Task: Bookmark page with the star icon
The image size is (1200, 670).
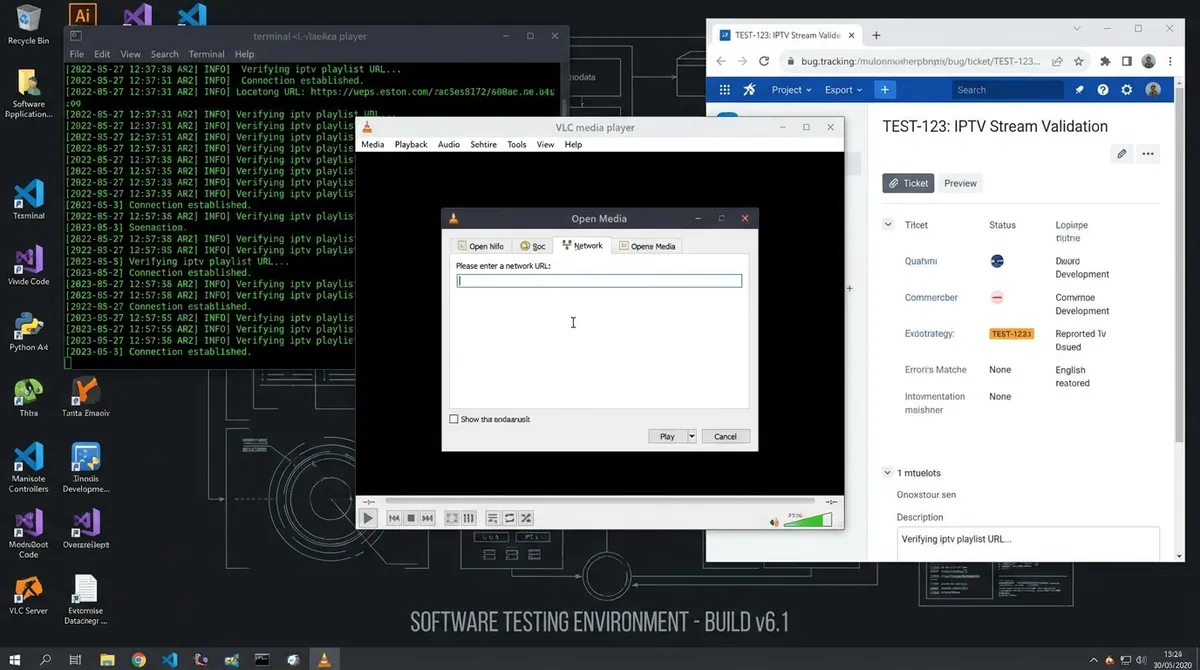Action: (1079, 61)
